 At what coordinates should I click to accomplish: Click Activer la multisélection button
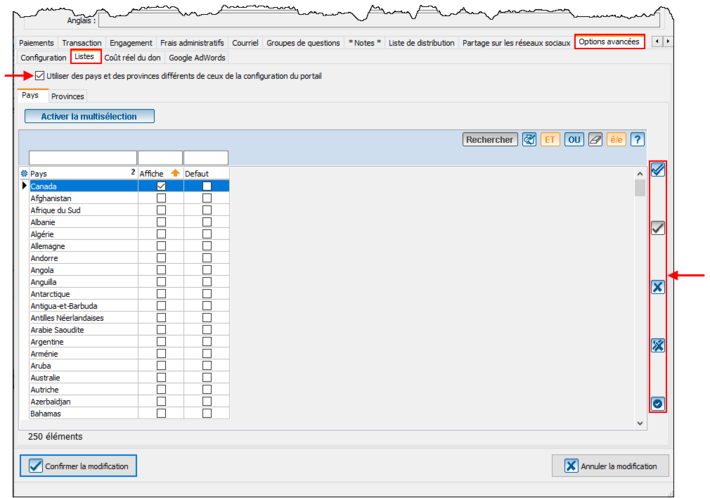pyautogui.click(x=89, y=116)
